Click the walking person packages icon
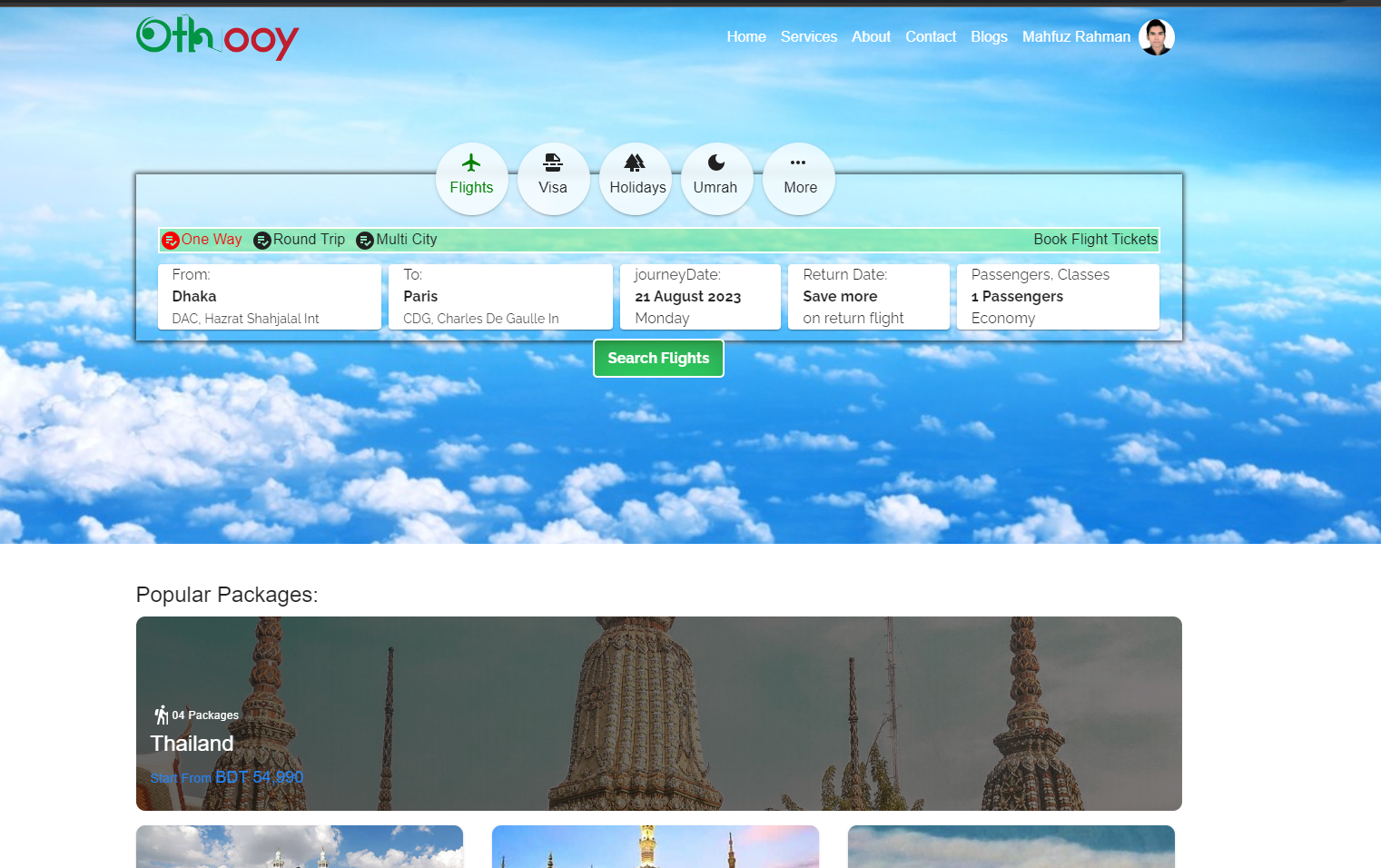Image resolution: width=1381 pixels, height=868 pixels. point(162,715)
